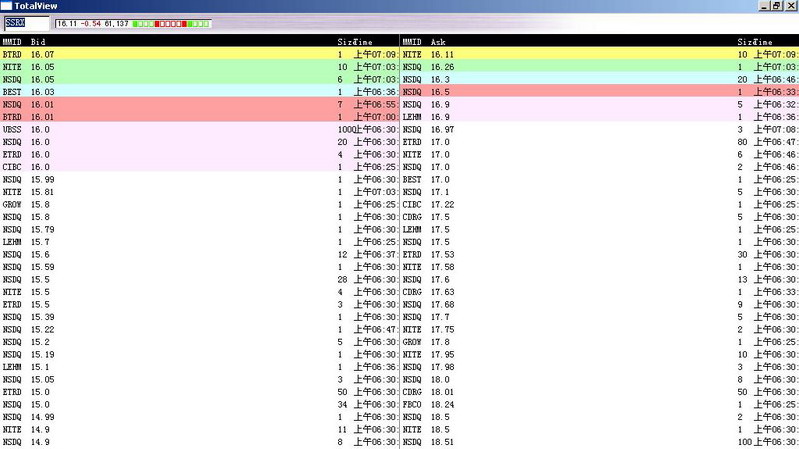Click the TotalView title bar window icon

pyautogui.click(x=6, y=6)
